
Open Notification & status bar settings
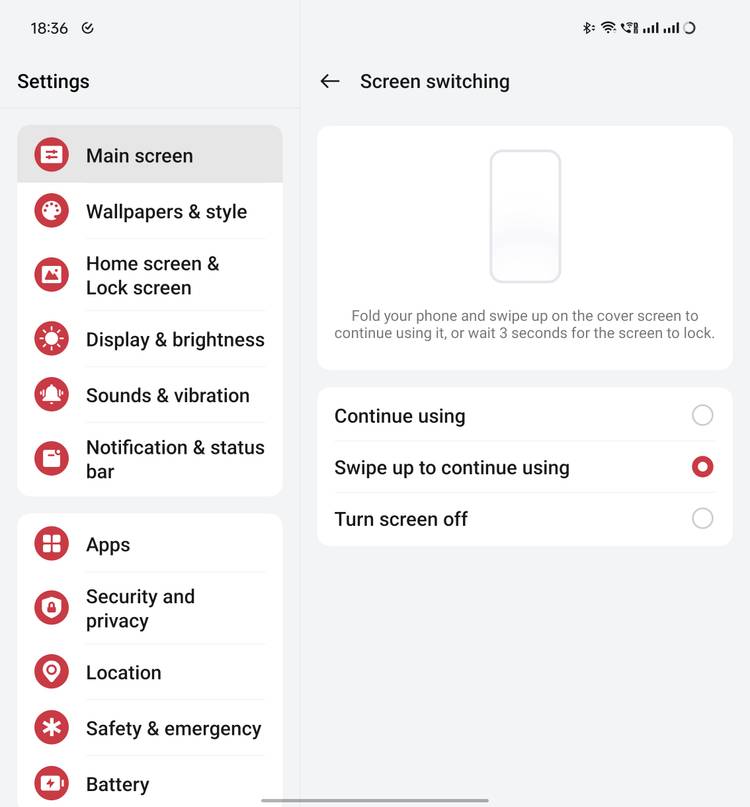coord(150,459)
